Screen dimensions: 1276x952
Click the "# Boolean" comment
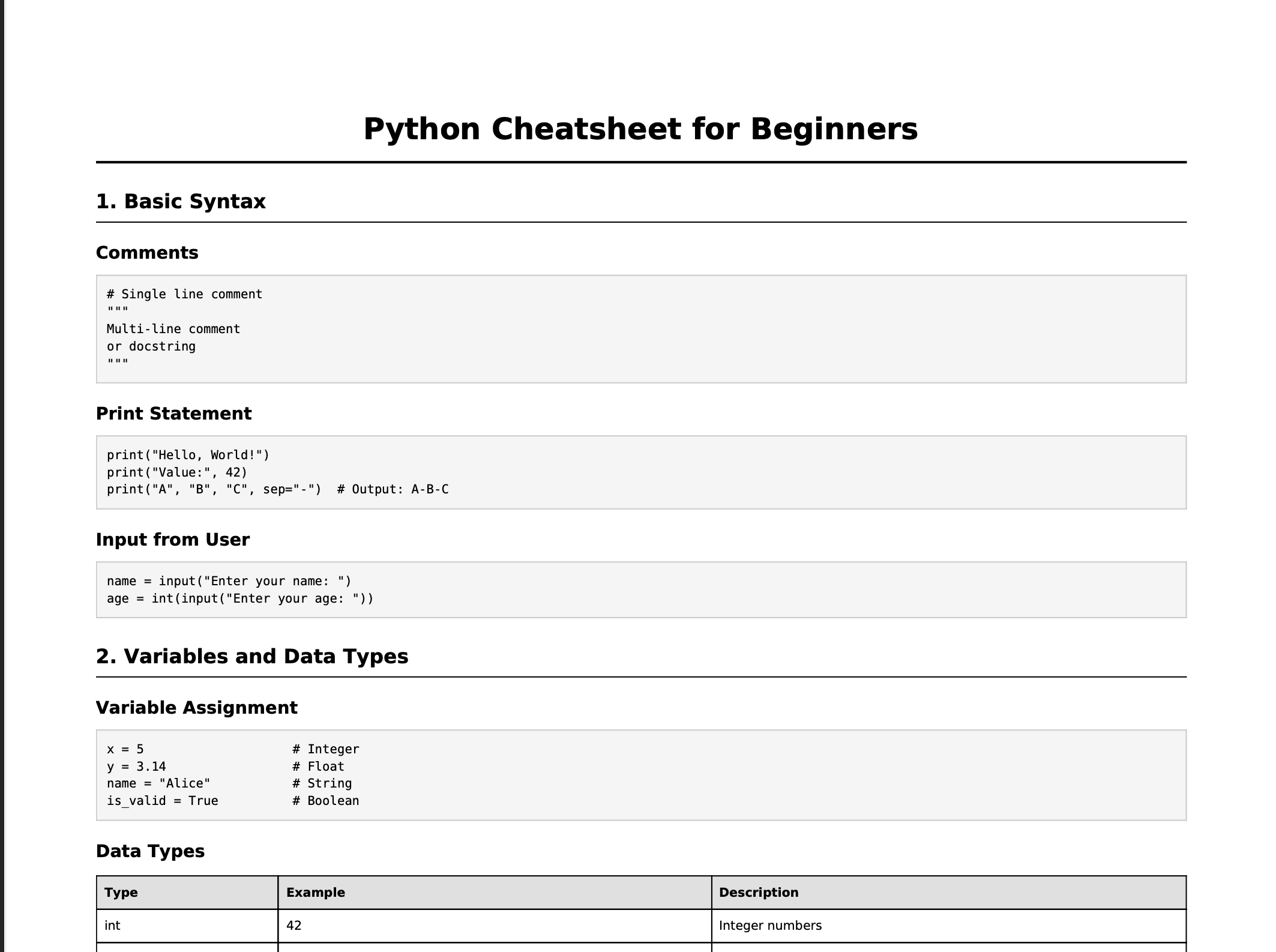click(x=326, y=801)
